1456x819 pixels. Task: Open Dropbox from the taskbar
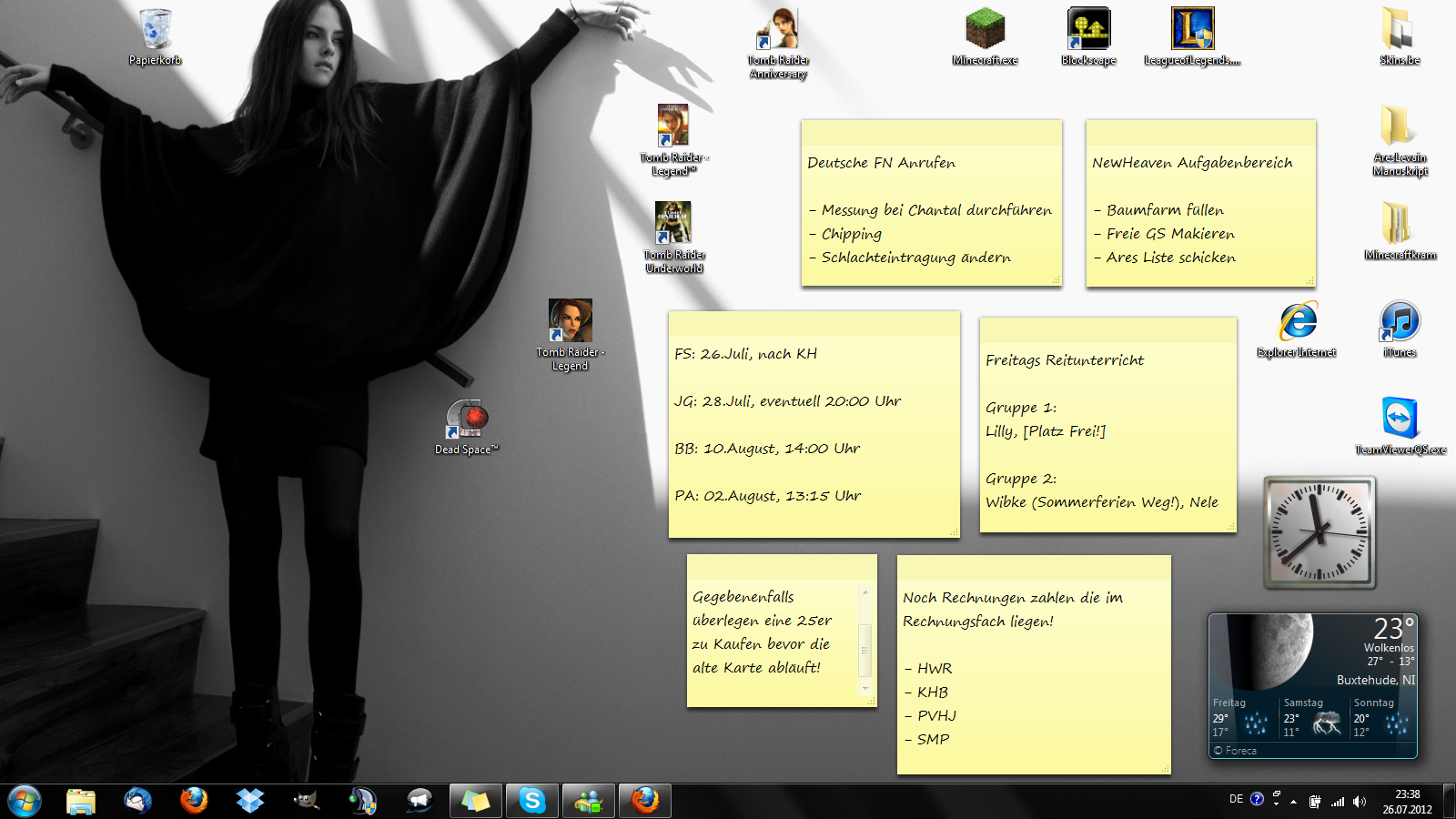250,801
